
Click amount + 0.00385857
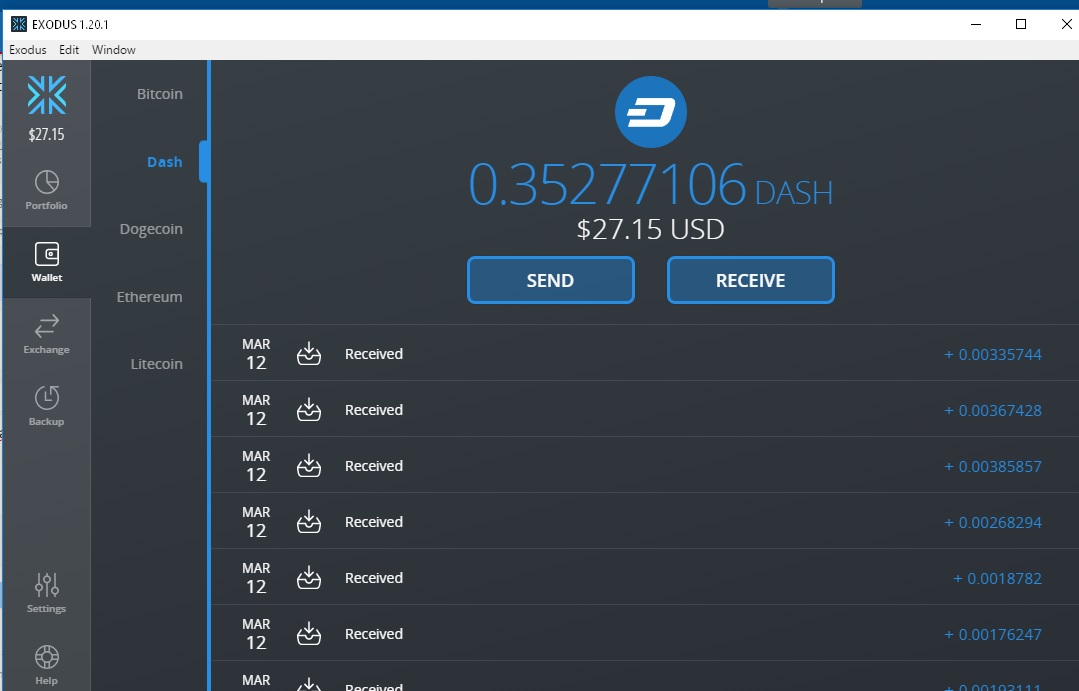click(993, 467)
